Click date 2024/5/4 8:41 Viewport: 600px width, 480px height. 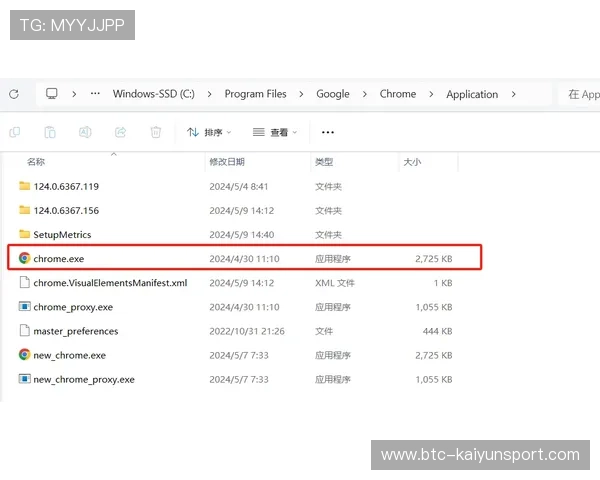pyautogui.click(x=239, y=186)
